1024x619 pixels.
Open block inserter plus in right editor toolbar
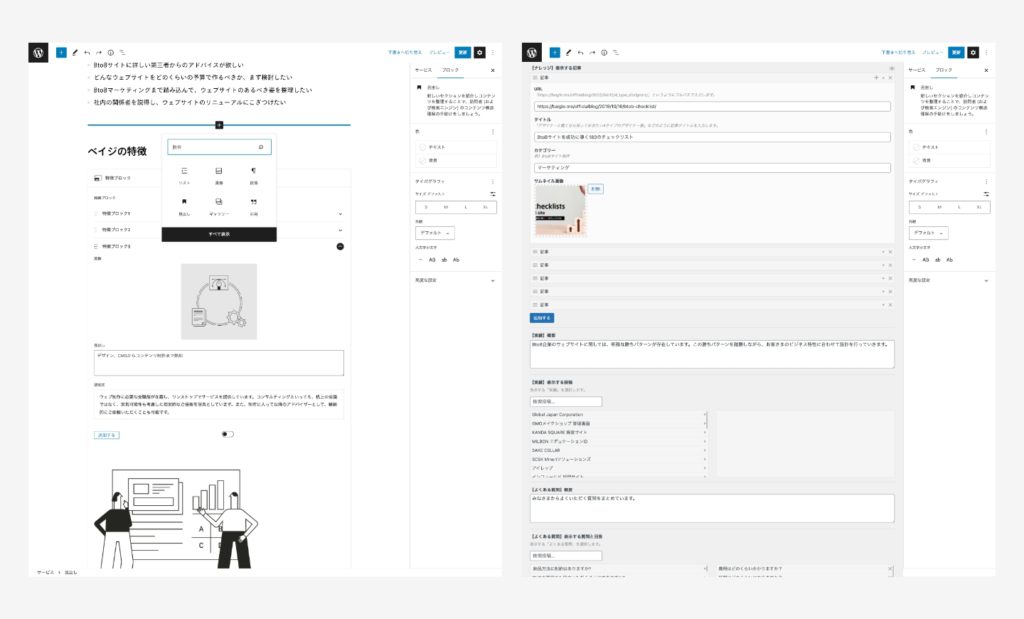click(554, 52)
